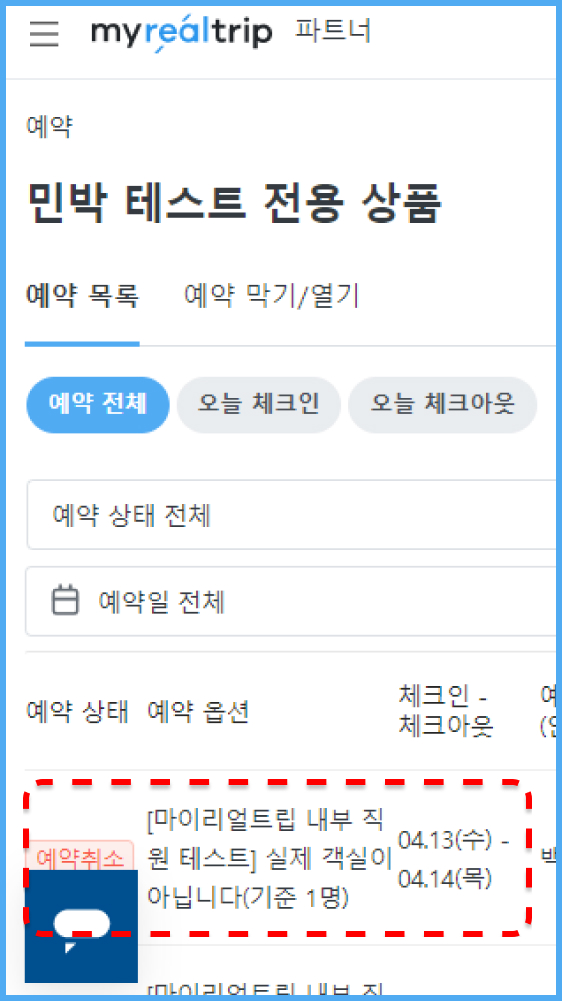
Task: Open the 예약일 전체 date selector
Action: 294,601
